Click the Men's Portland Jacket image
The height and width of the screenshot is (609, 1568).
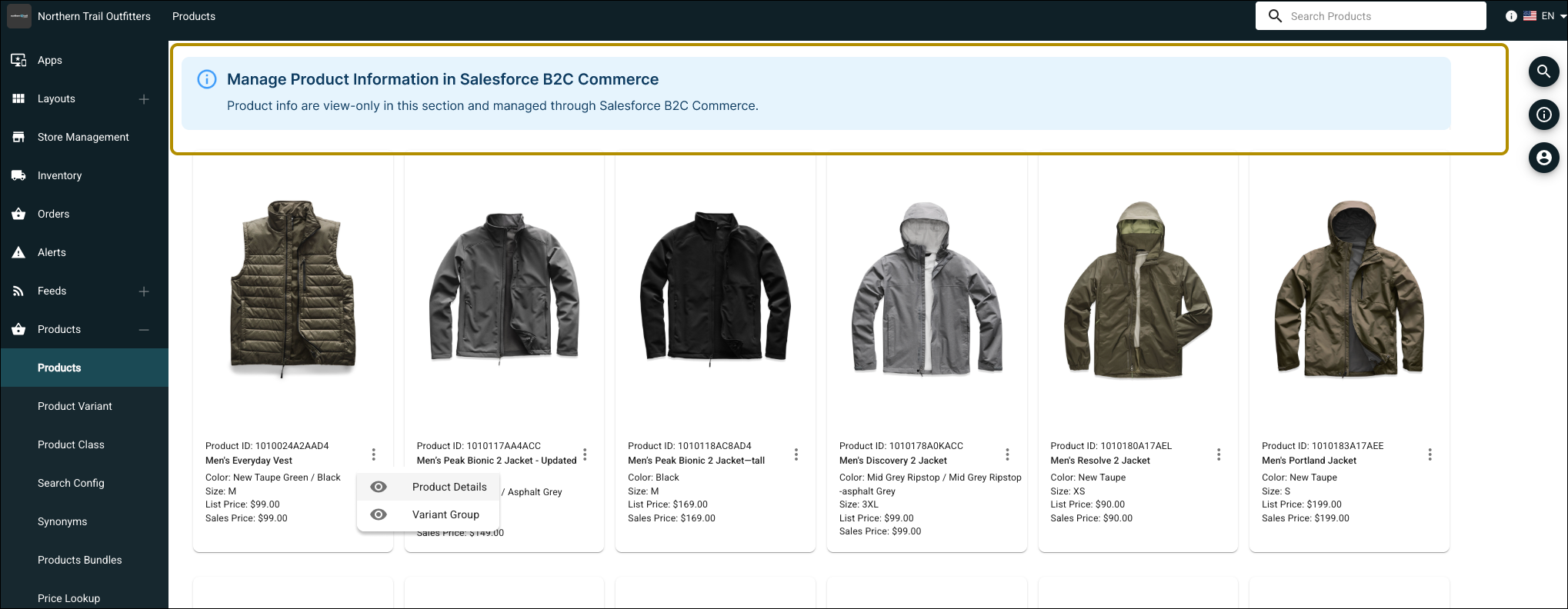pyautogui.click(x=1349, y=290)
